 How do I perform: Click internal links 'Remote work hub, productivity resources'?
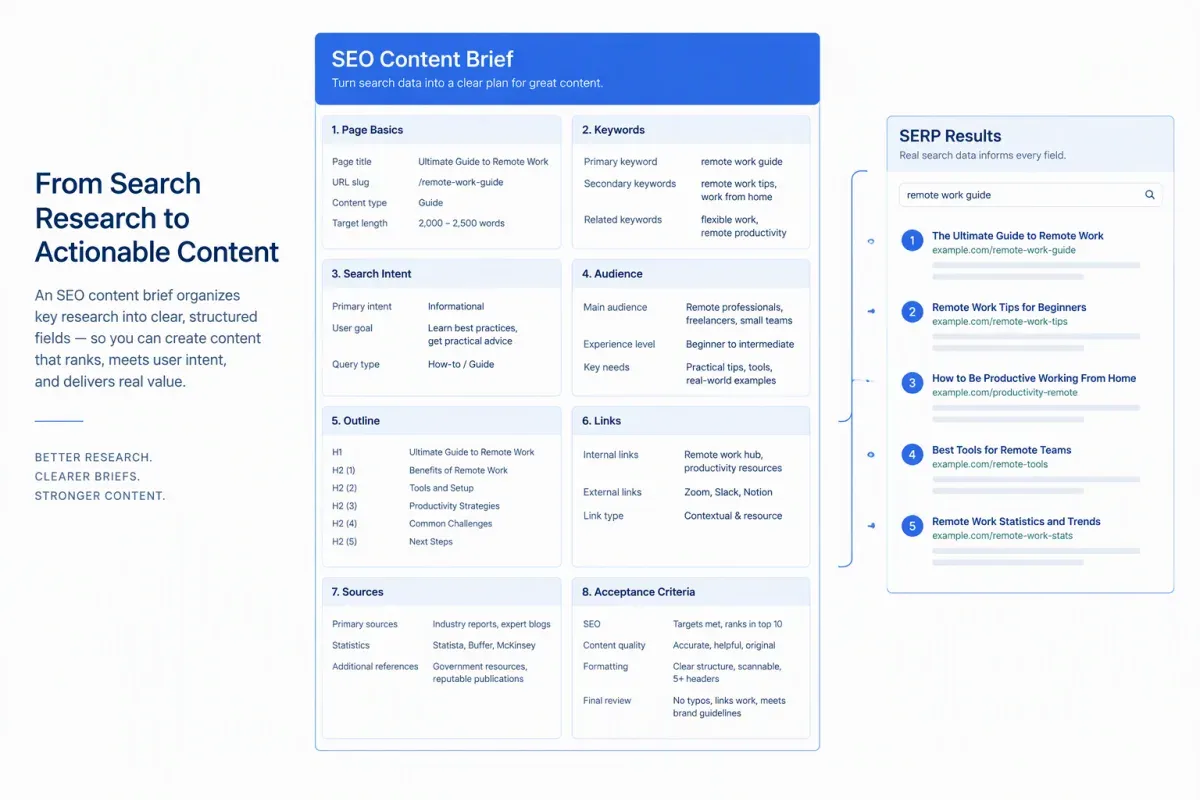pos(733,461)
